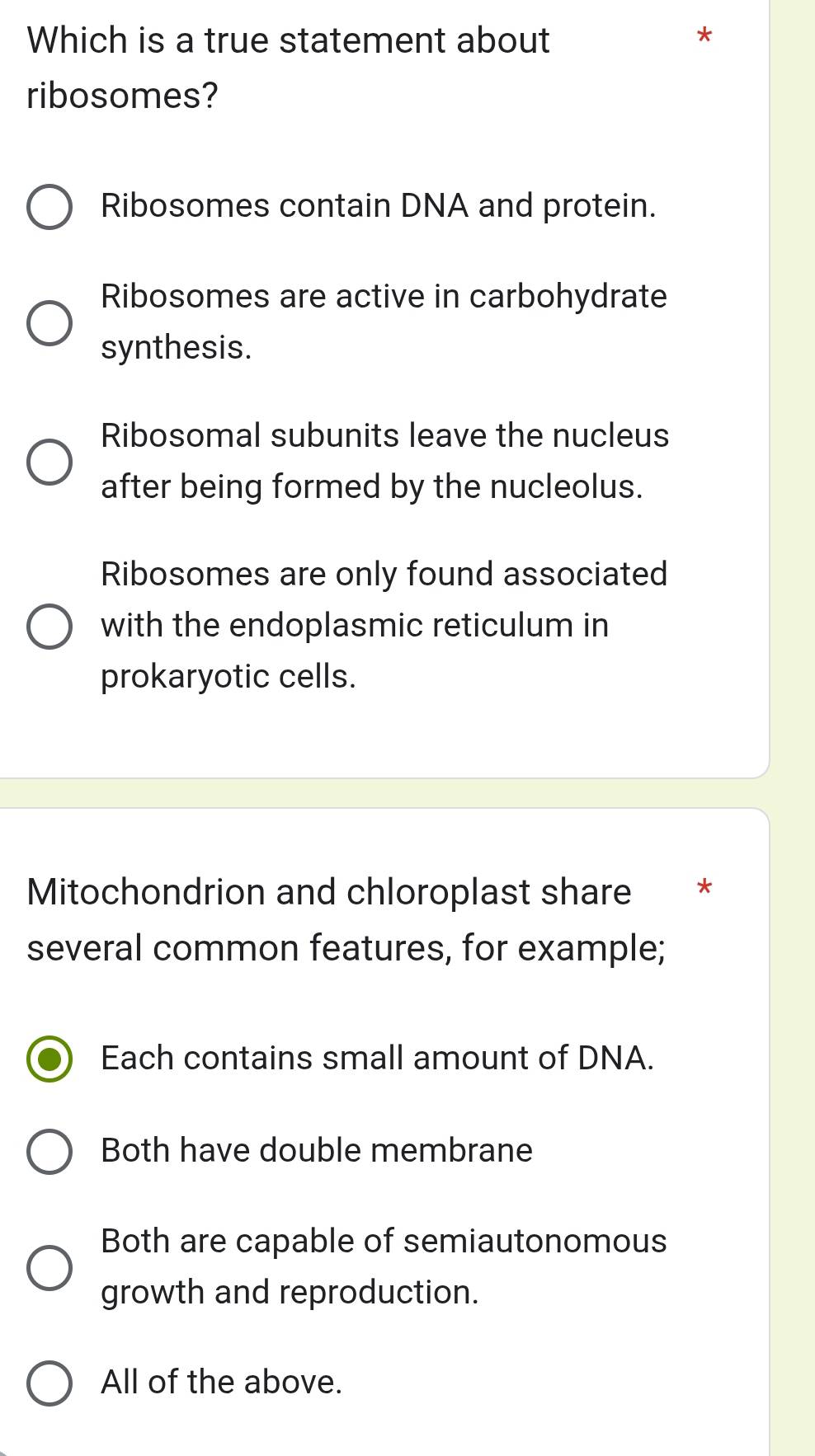
Task: Click the label "Both have double membrane"
Action: (316, 1148)
